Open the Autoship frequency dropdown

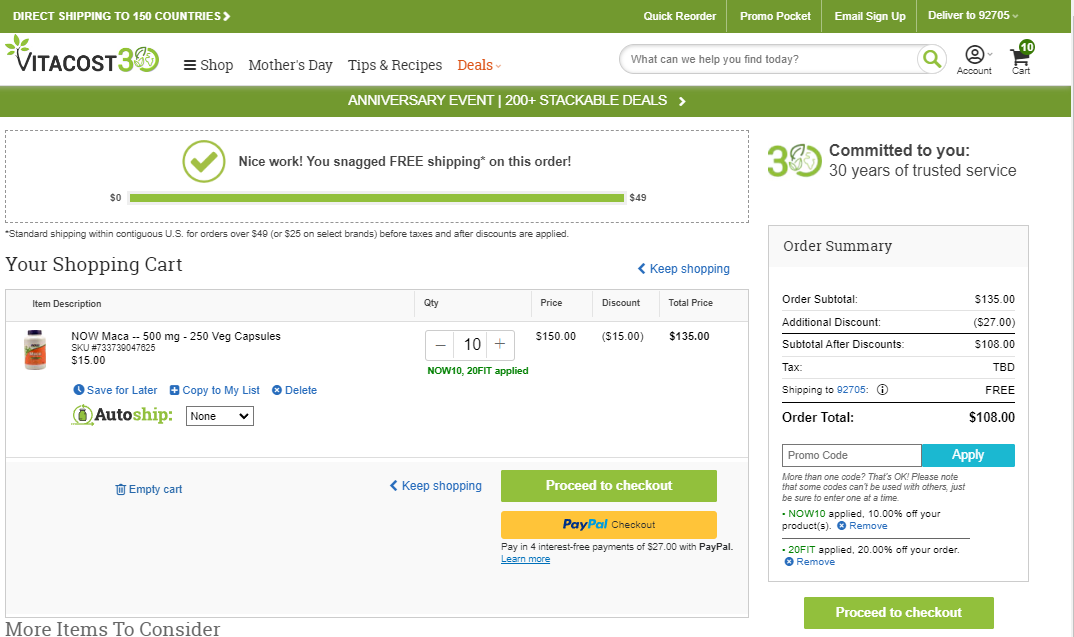220,416
